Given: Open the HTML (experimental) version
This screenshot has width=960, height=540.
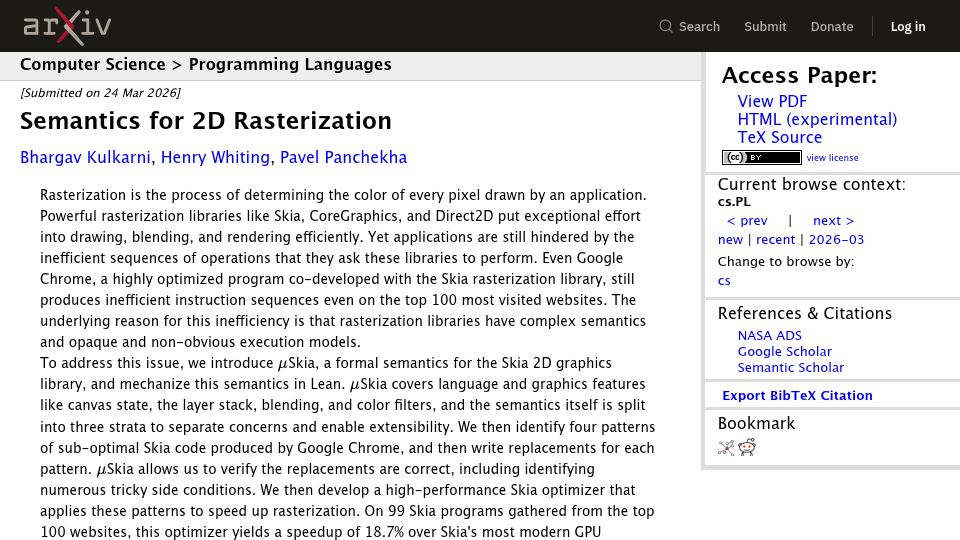Looking at the screenshot, I should 817,119.
